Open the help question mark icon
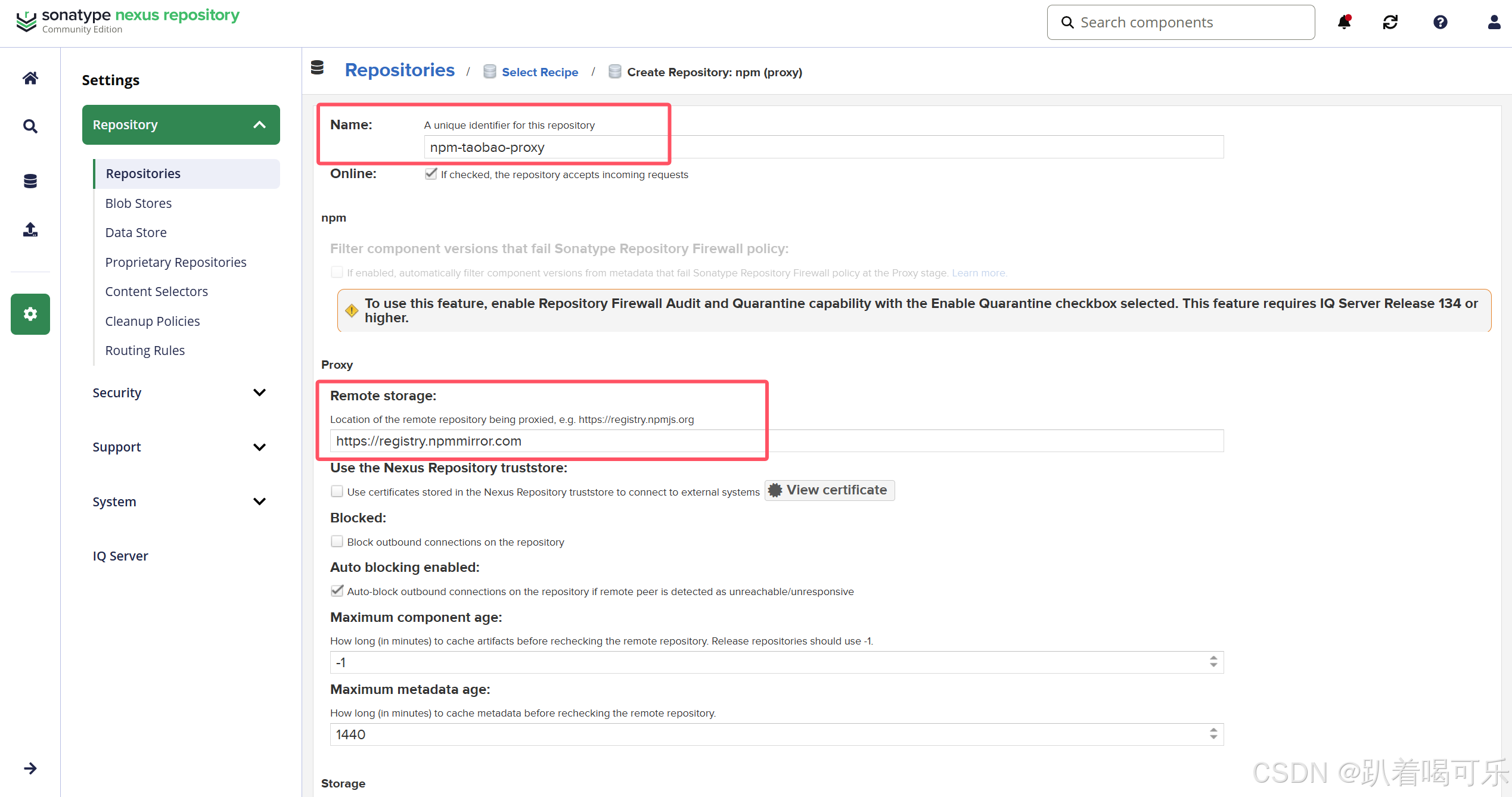This screenshot has width=1512, height=797. click(x=1440, y=22)
